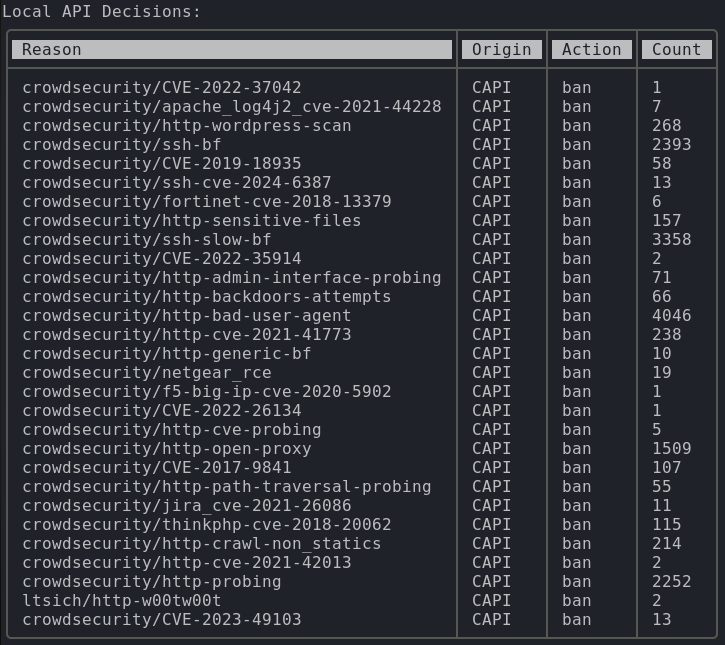Select count 58 for CVE-2019-18935
The width and height of the screenshot is (725, 645).
click(662, 164)
